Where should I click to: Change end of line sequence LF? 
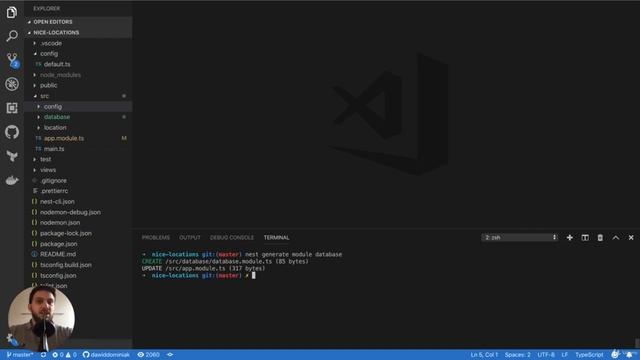click(564, 355)
